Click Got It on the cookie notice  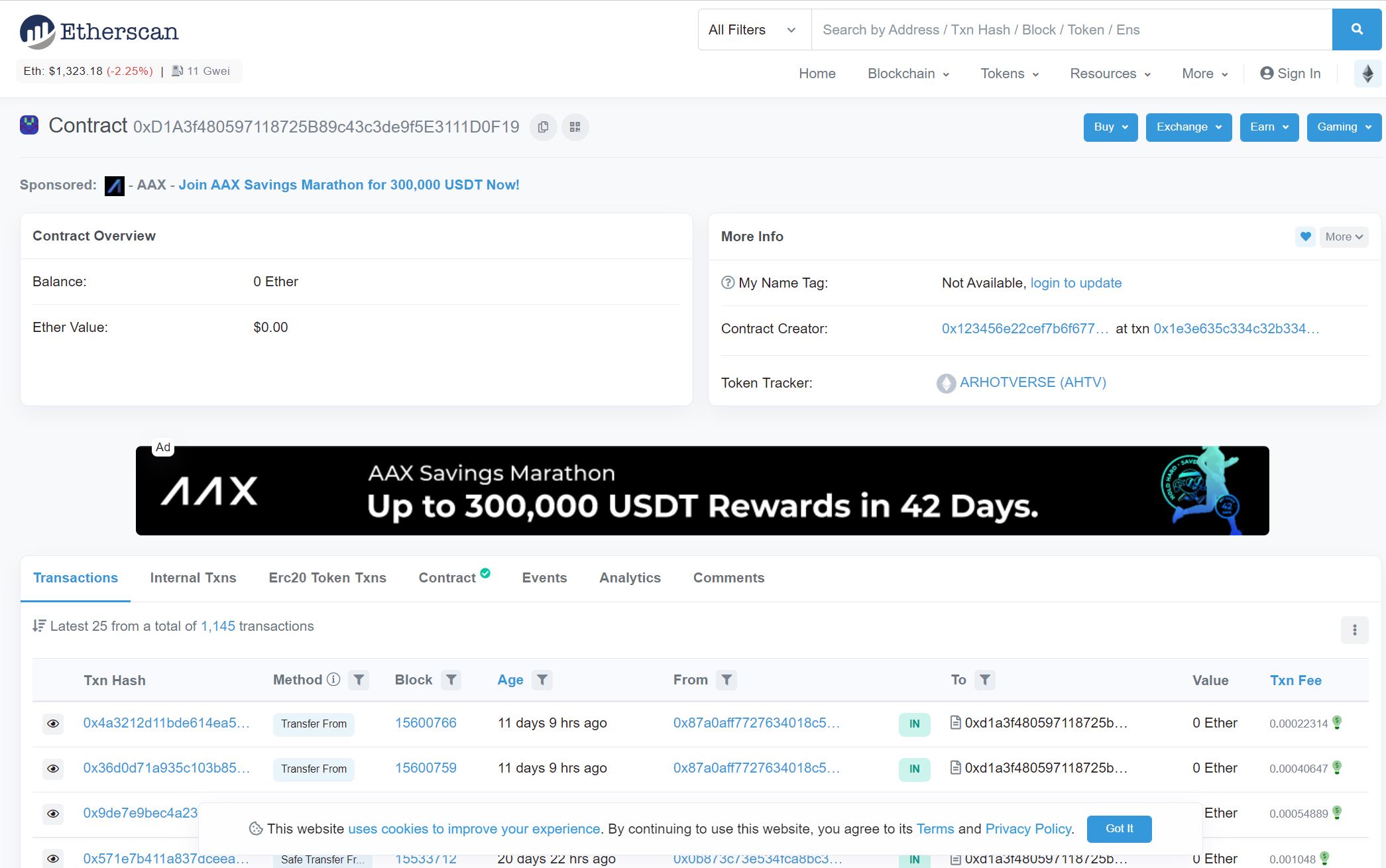click(x=1119, y=829)
